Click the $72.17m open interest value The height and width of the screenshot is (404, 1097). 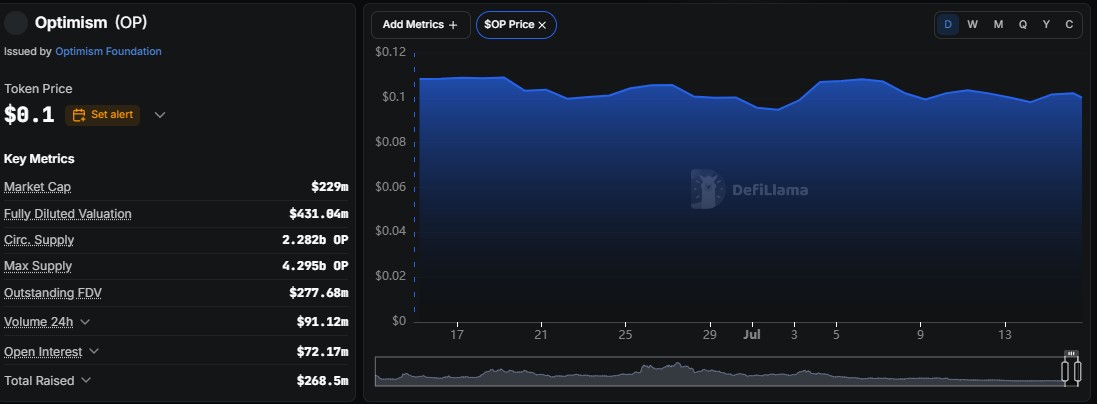323,351
